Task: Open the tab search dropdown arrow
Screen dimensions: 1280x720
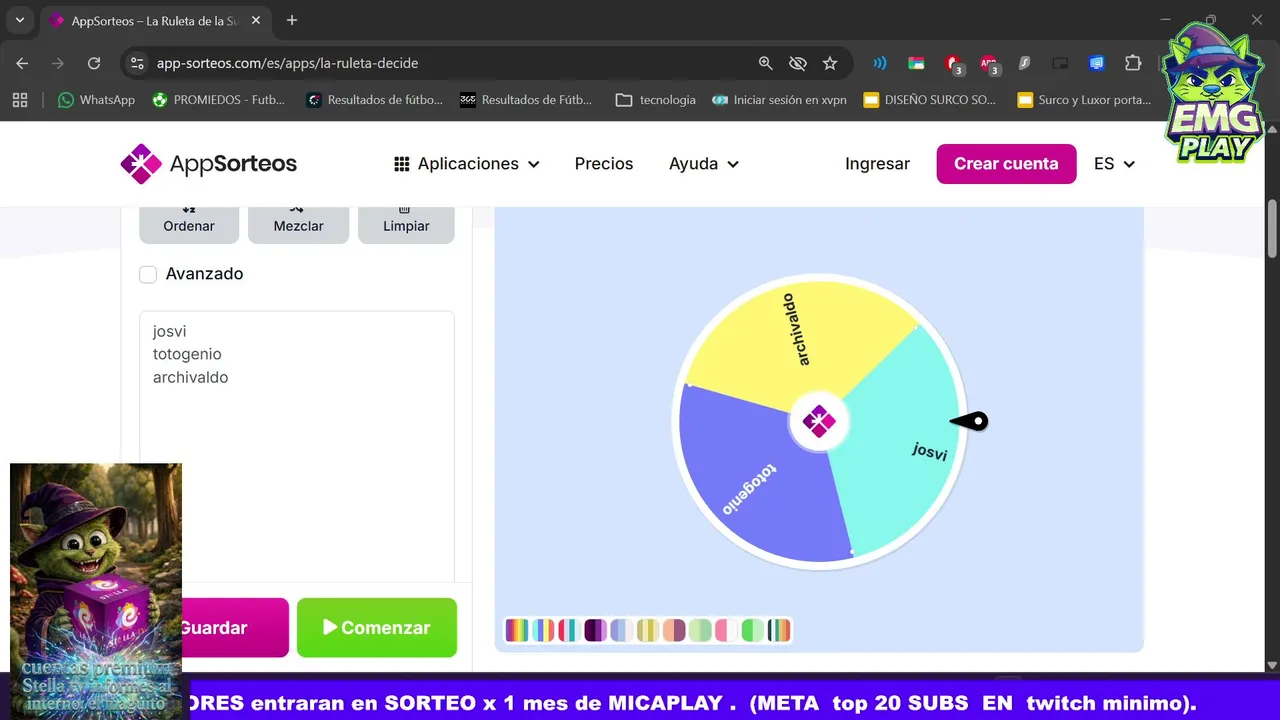Action: click(19, 20)
